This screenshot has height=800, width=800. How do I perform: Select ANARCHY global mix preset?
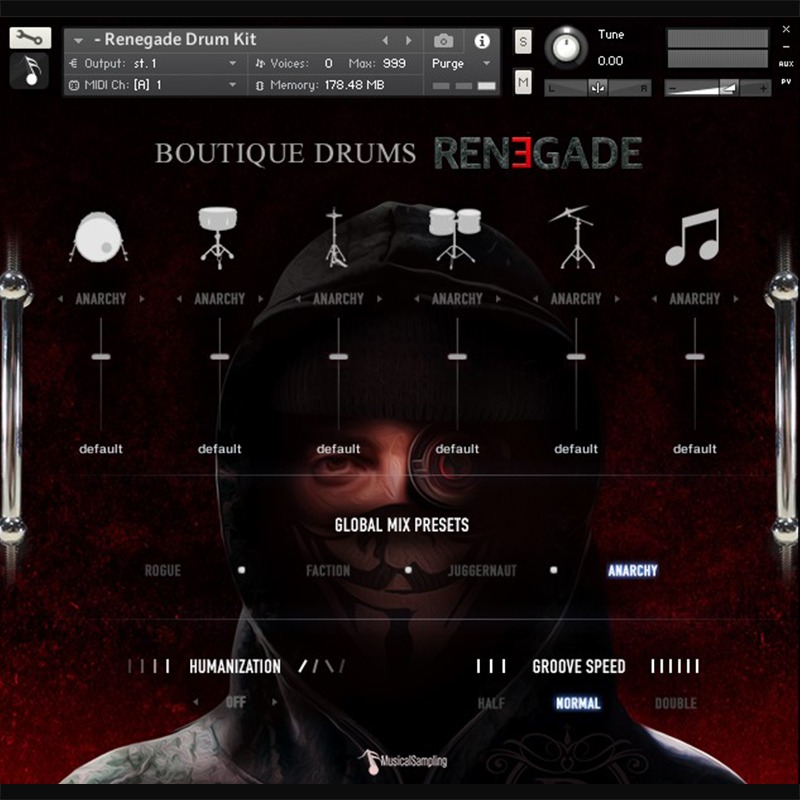tap(633, 570)
